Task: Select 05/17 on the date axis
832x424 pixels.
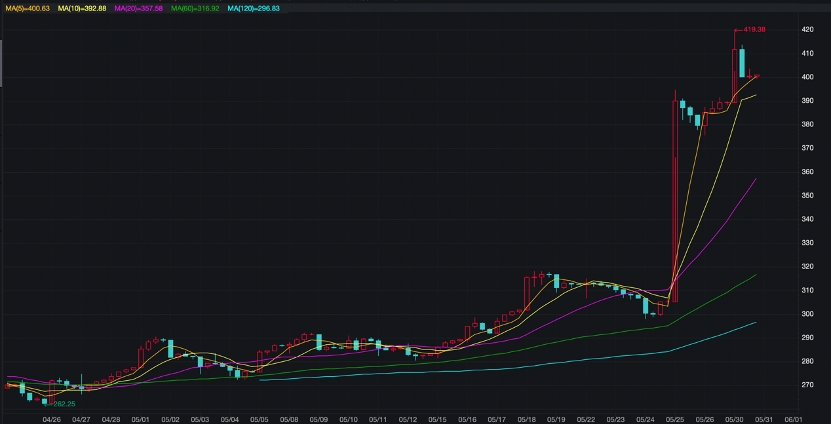Action: click(497, 419)
